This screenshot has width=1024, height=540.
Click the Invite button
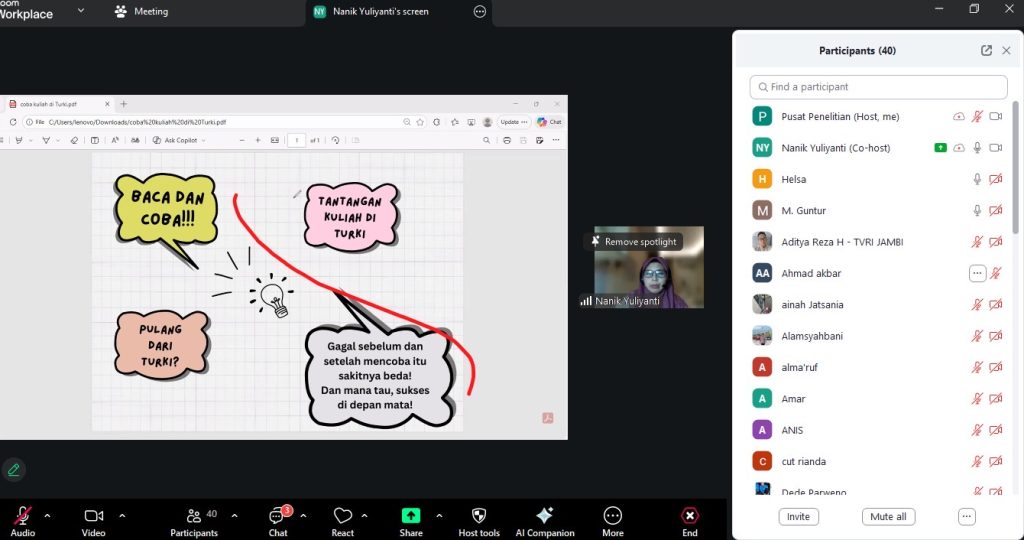[x=798, y=517]
